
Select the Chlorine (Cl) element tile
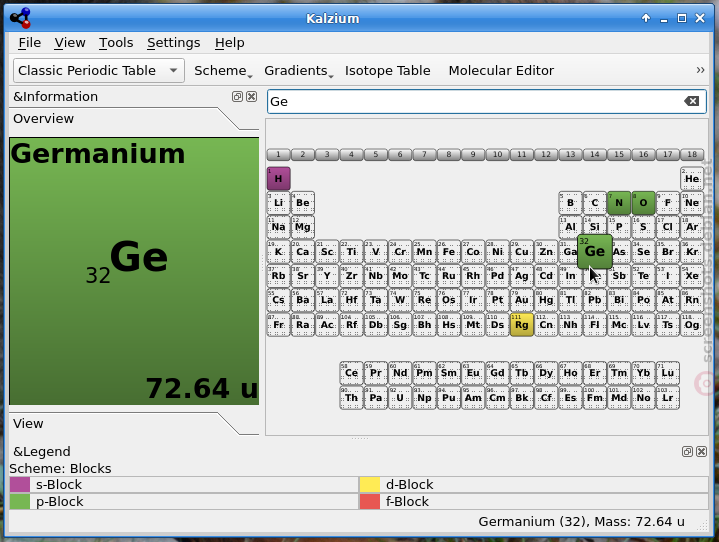click(668, 227)
